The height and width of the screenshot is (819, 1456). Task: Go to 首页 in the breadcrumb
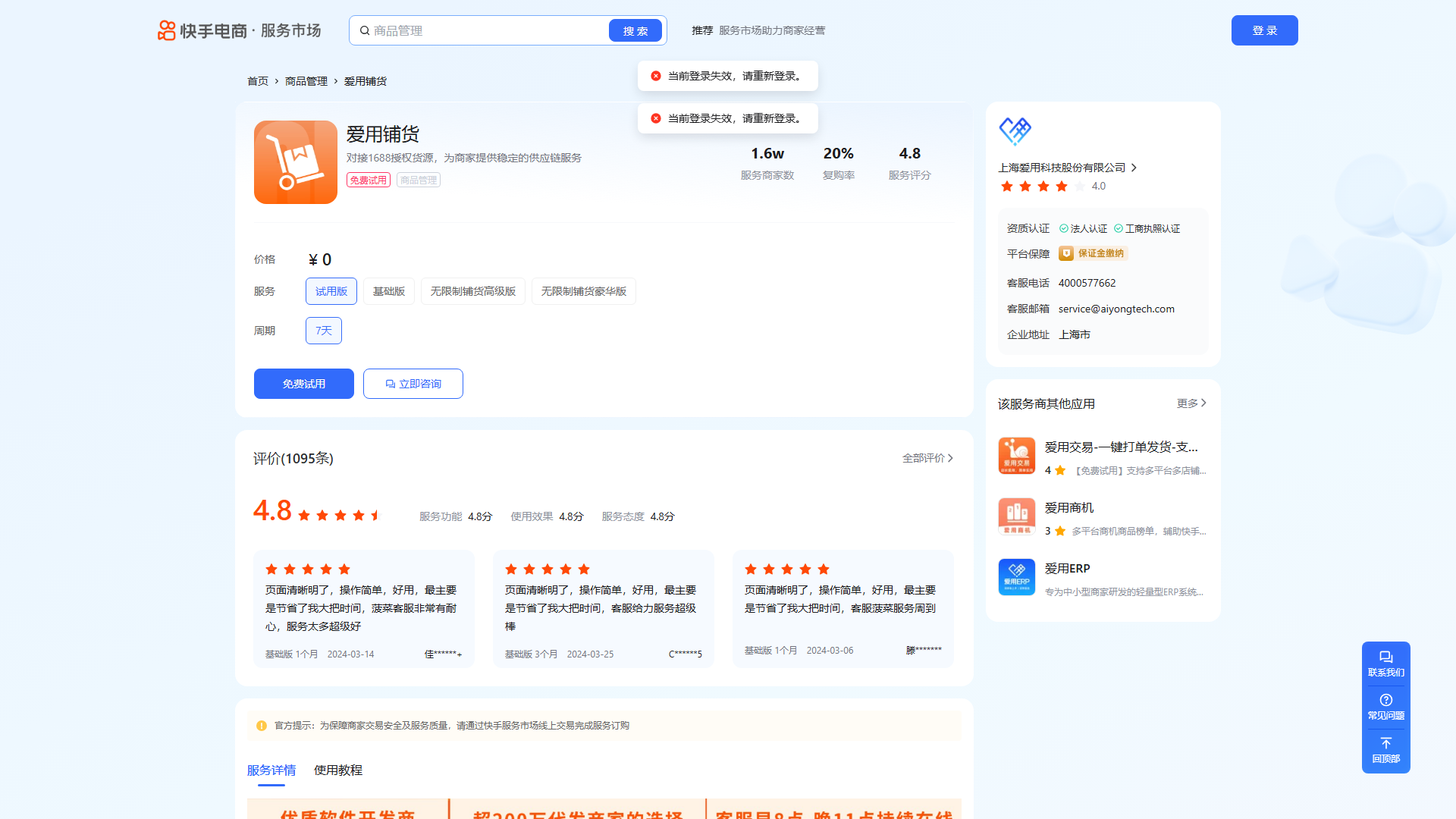pos(258,81)
